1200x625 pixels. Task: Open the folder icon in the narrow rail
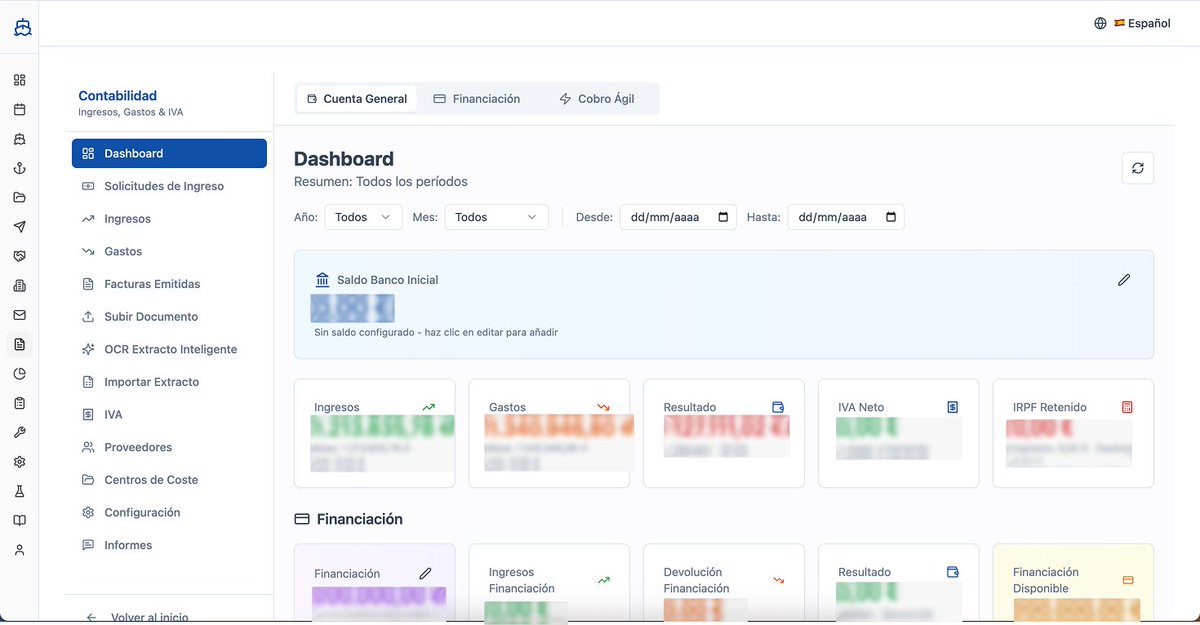[x=20, y=197]
